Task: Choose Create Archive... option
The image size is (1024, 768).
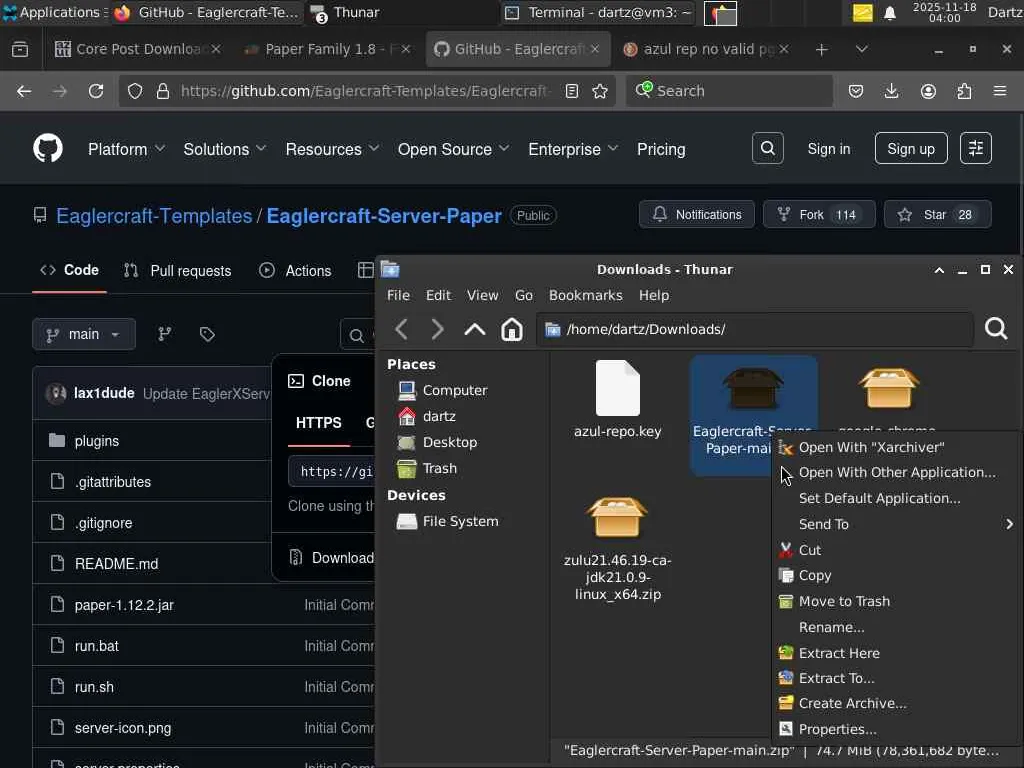Action: click(x=896, y=703)
